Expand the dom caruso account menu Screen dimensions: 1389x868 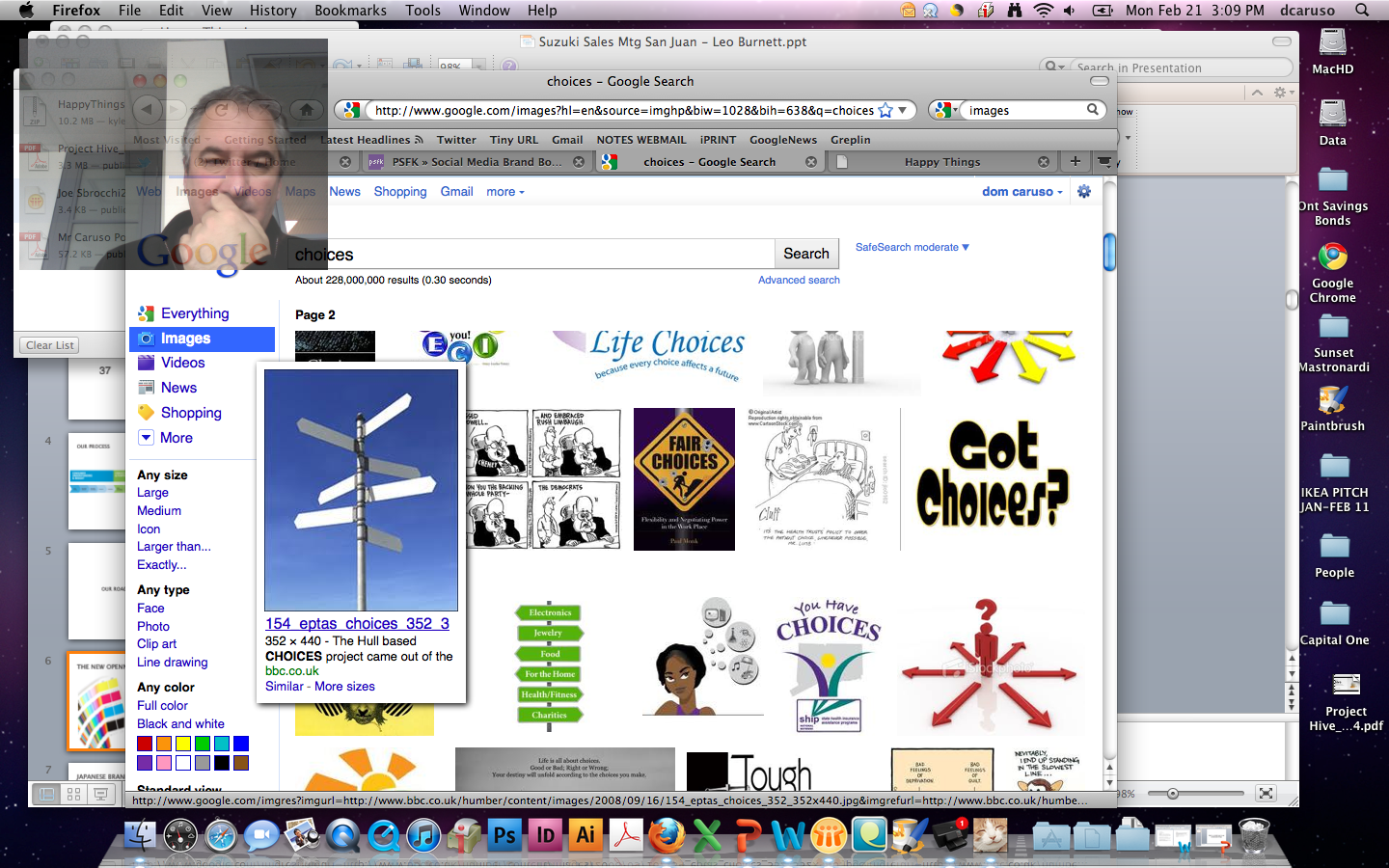pyautogui.click(x=1021, y=192)
